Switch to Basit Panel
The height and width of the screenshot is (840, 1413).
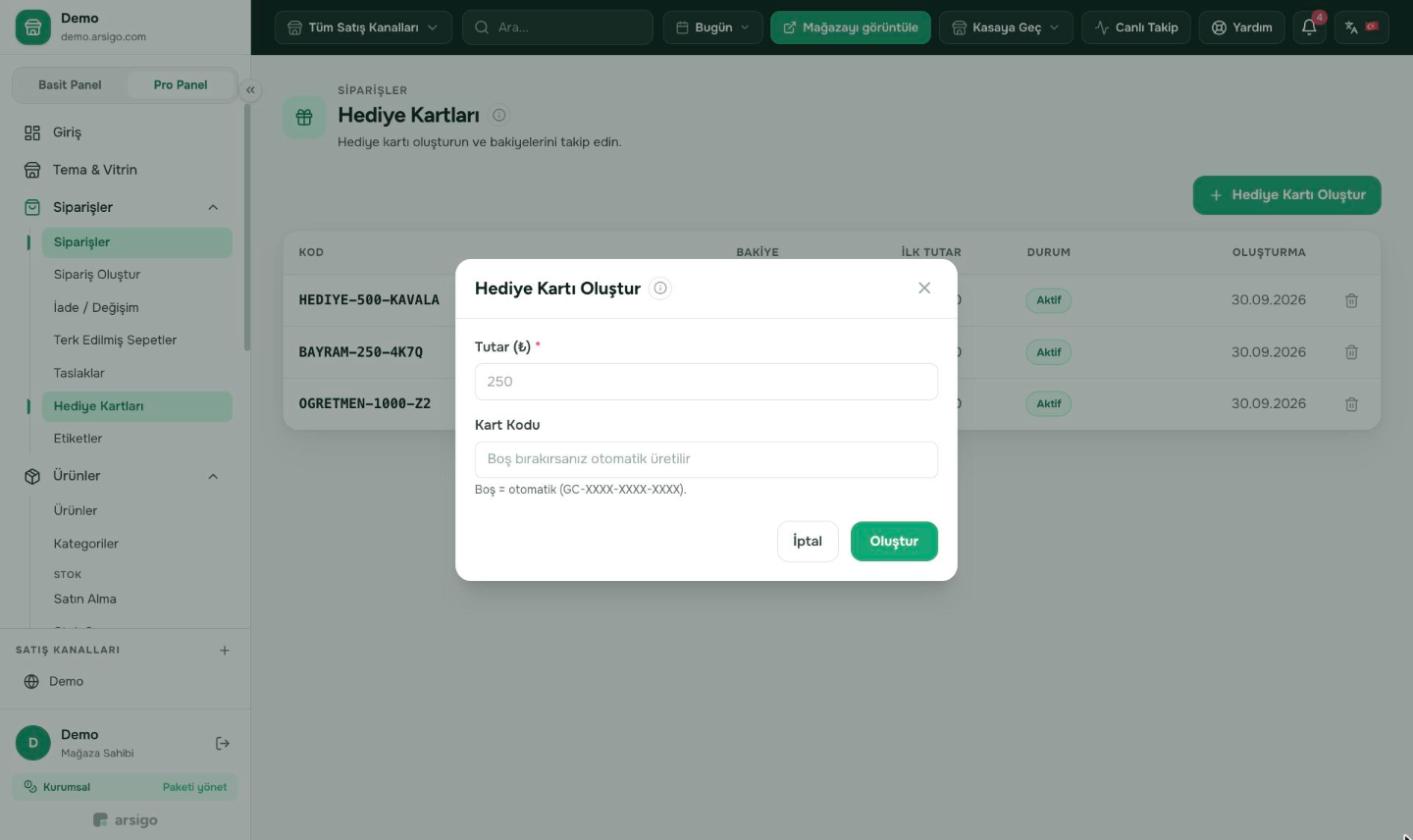[x=70, y=85]
